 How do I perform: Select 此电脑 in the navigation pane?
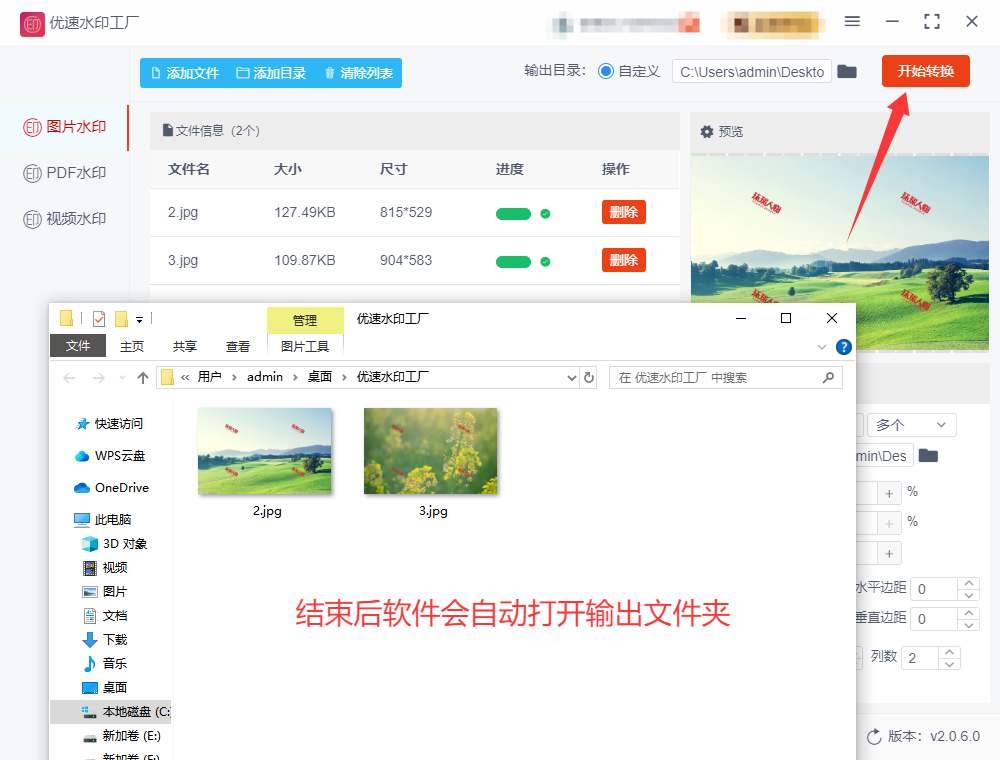tap(103, 520)
